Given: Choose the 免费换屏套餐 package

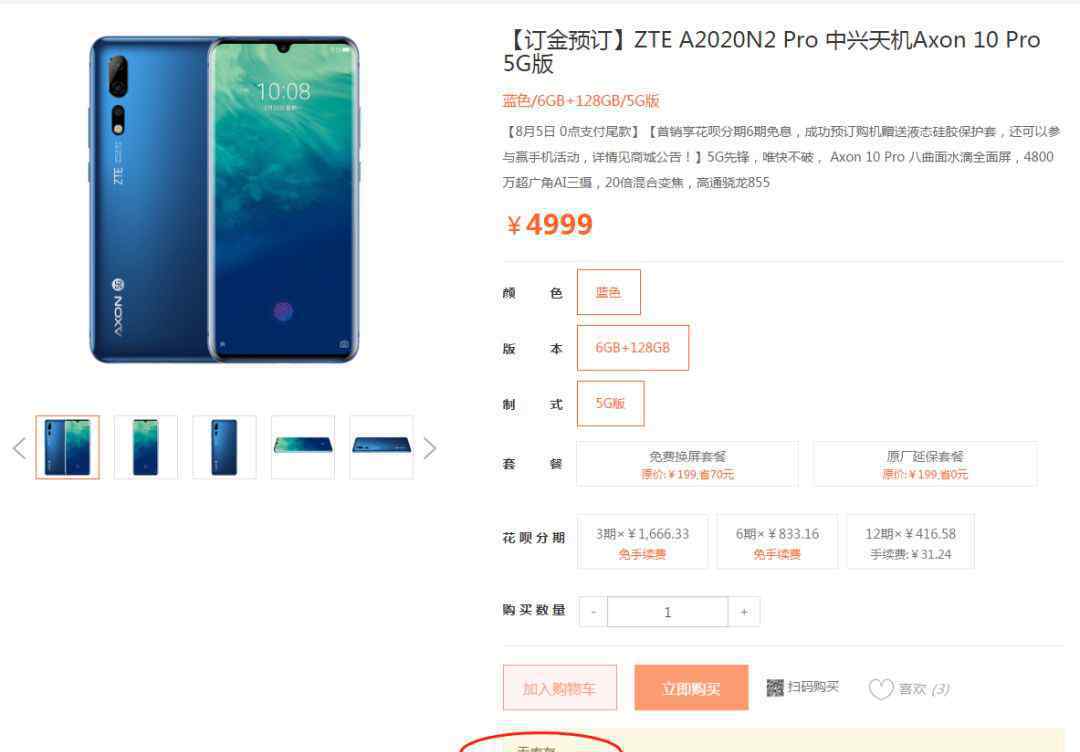Looking at the screenshot, I should pos(687,464).
